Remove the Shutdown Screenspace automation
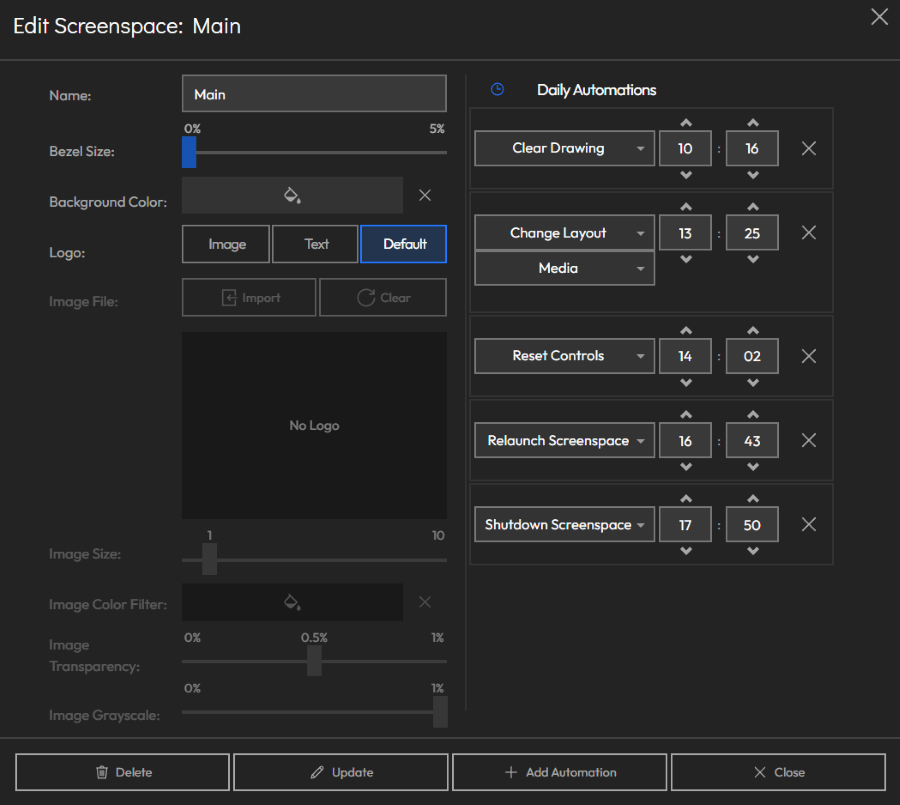 click(809, 524)
